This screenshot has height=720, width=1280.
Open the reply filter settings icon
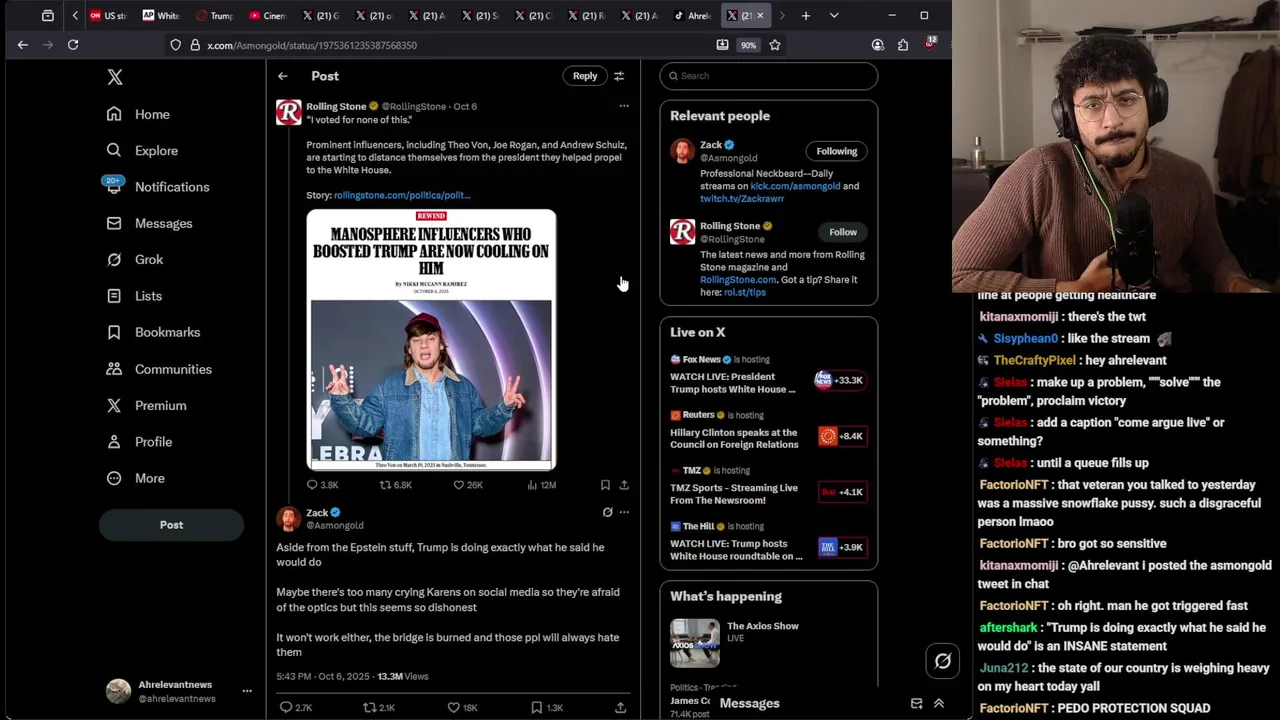619,76
